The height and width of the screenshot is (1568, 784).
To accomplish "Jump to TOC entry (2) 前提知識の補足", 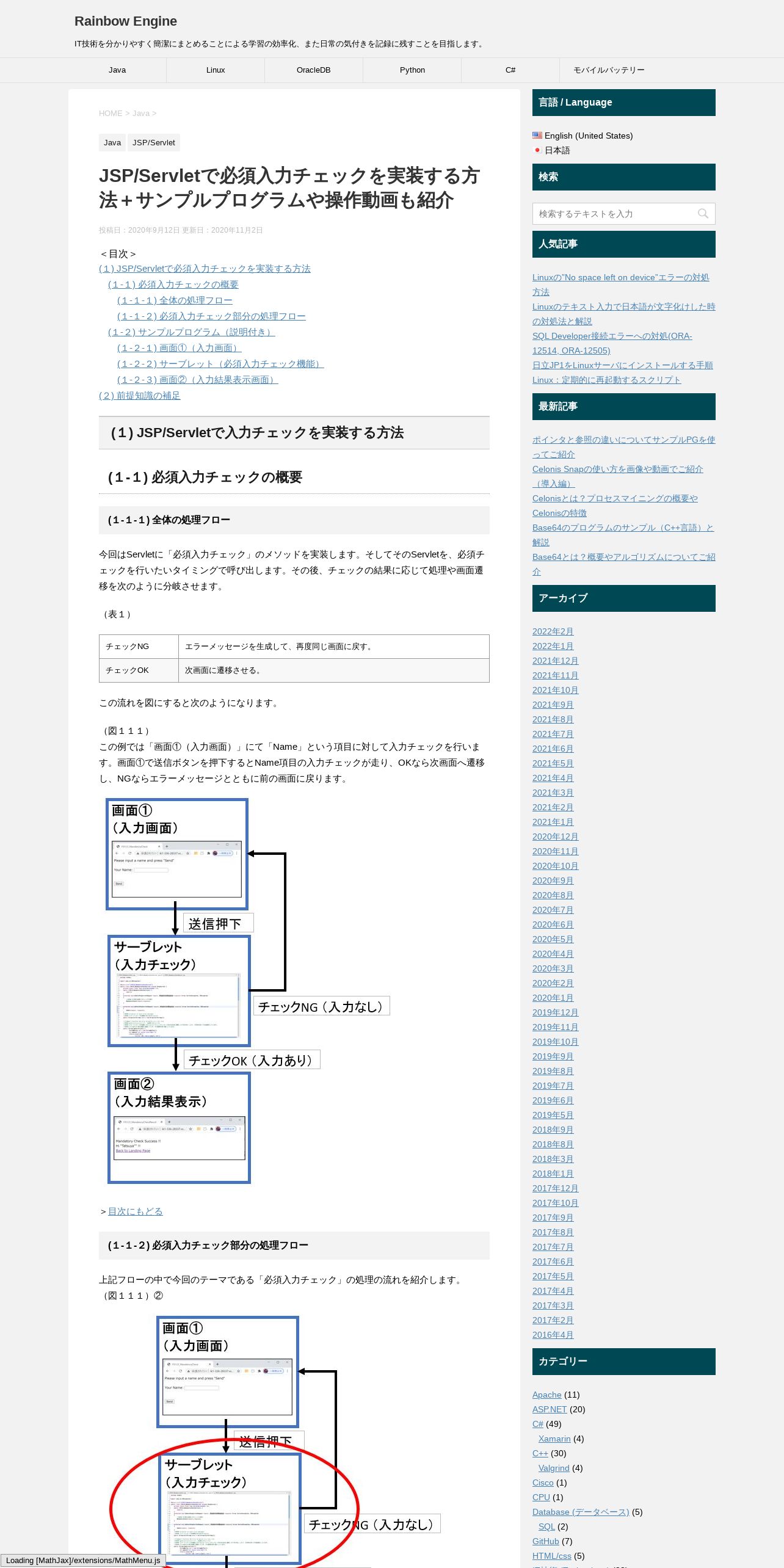I will pos(140,396).
